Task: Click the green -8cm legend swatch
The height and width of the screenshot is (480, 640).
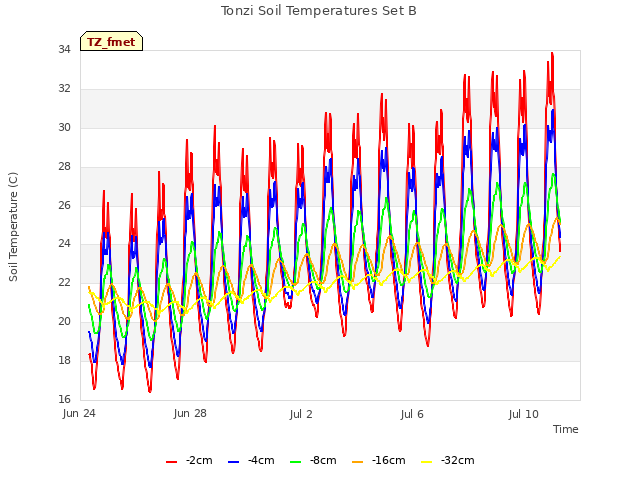Action: [x=296, y=462]
